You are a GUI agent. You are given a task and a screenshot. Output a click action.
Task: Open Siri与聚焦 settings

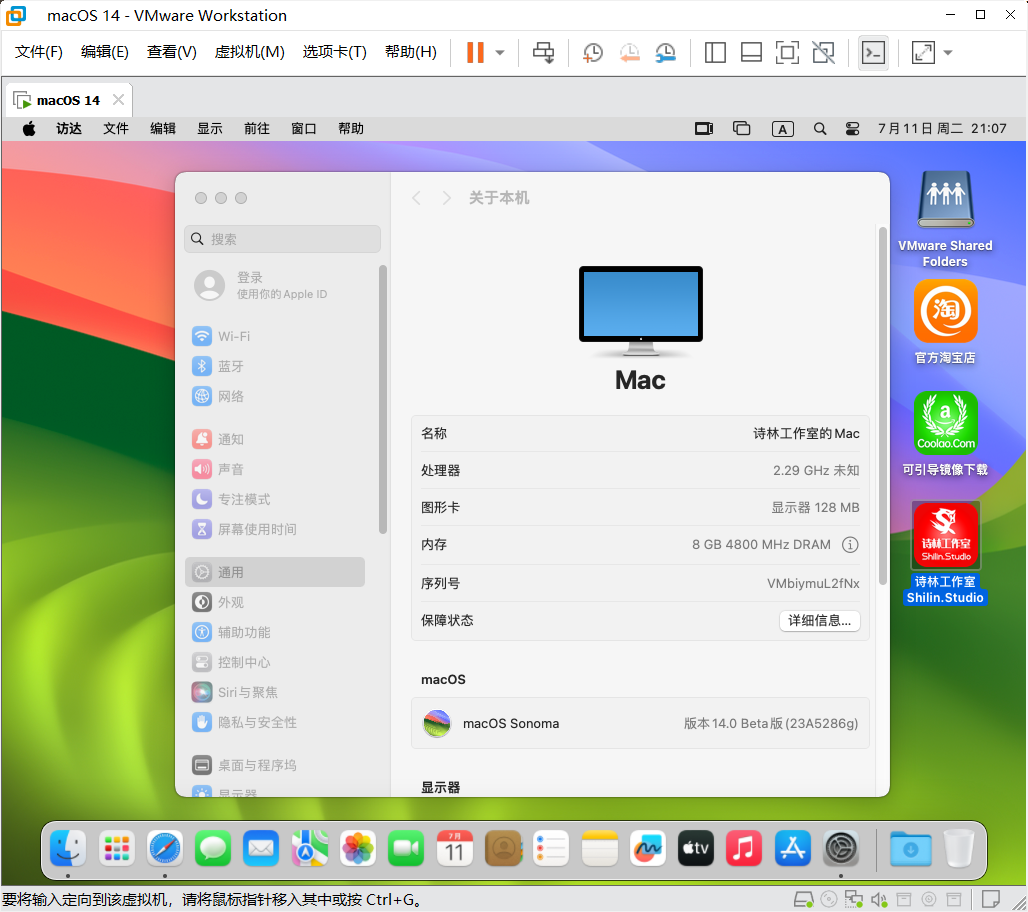235,693
